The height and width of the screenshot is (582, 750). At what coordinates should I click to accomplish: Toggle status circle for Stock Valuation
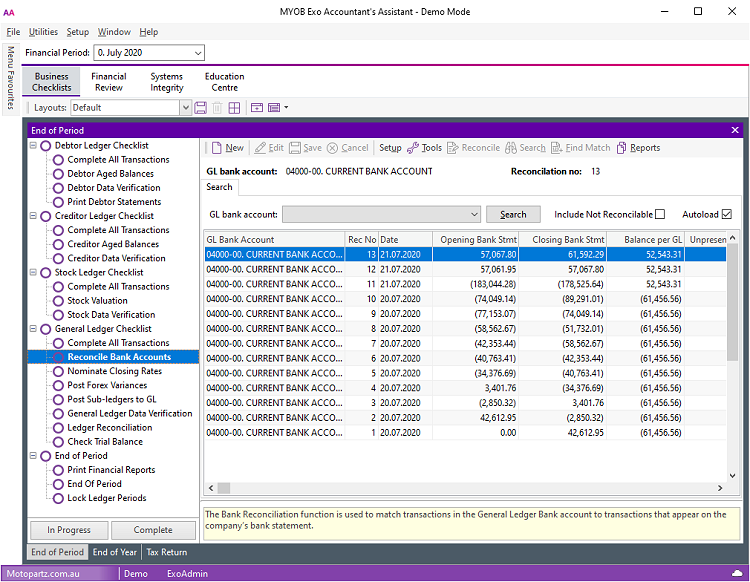tap(58, 301)
